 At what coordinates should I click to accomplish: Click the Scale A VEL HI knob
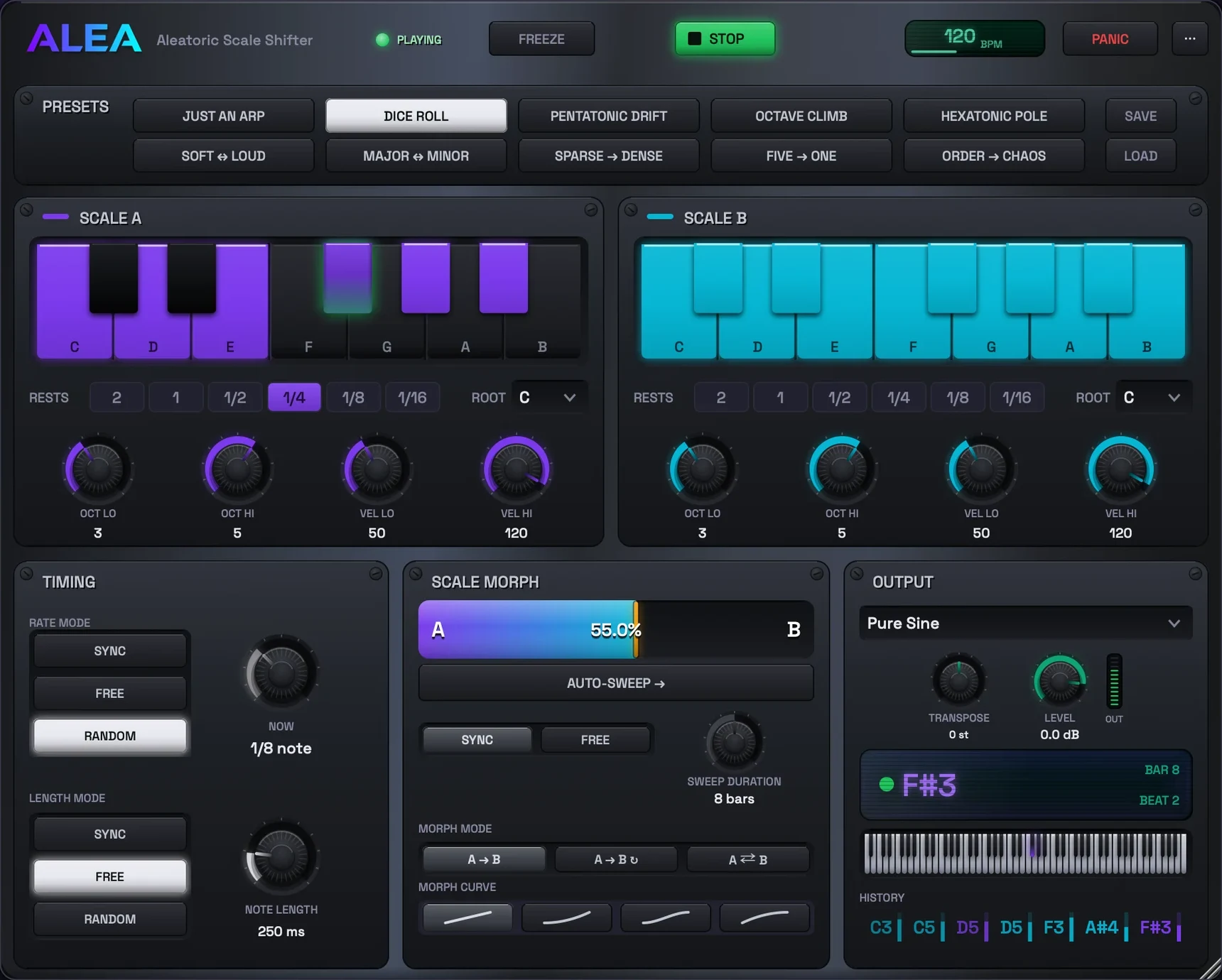point(517,469)
